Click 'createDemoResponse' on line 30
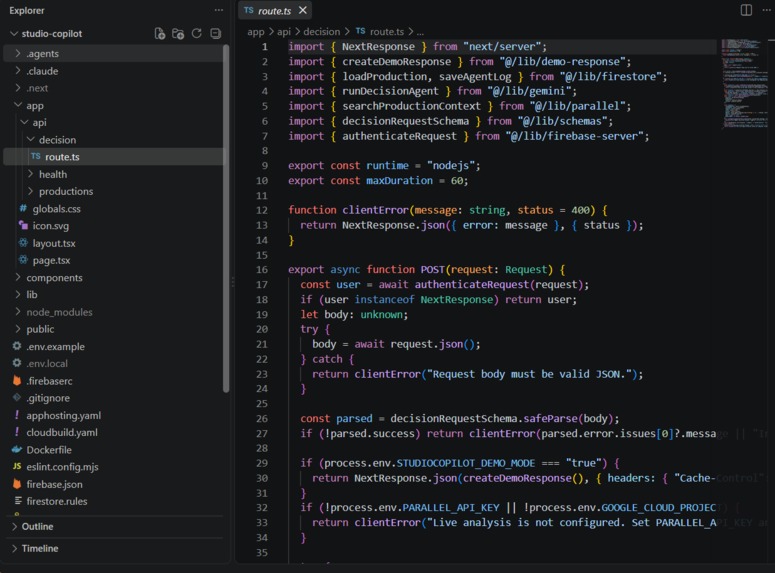Image resolution: width=775 pixels, height=573 pixels. [x=517, y=478]
